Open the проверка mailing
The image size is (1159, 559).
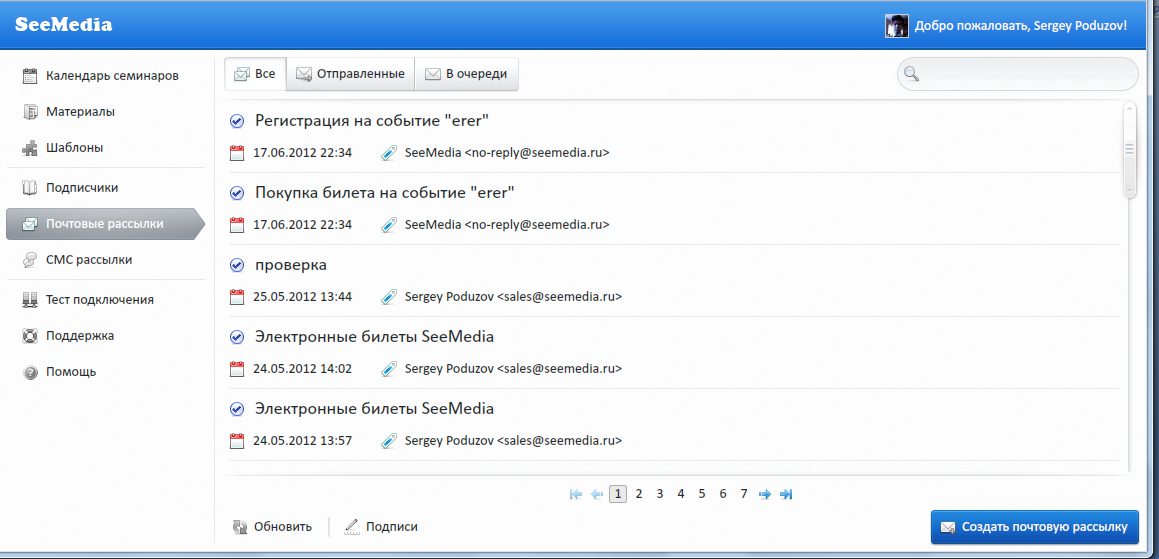point(290,264)
